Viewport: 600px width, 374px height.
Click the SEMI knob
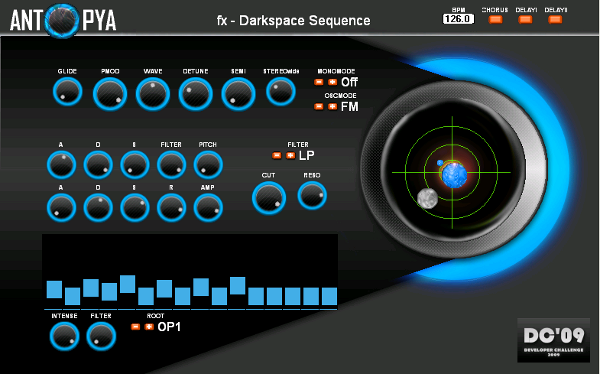pyautogui.click(x=238, y=94)
